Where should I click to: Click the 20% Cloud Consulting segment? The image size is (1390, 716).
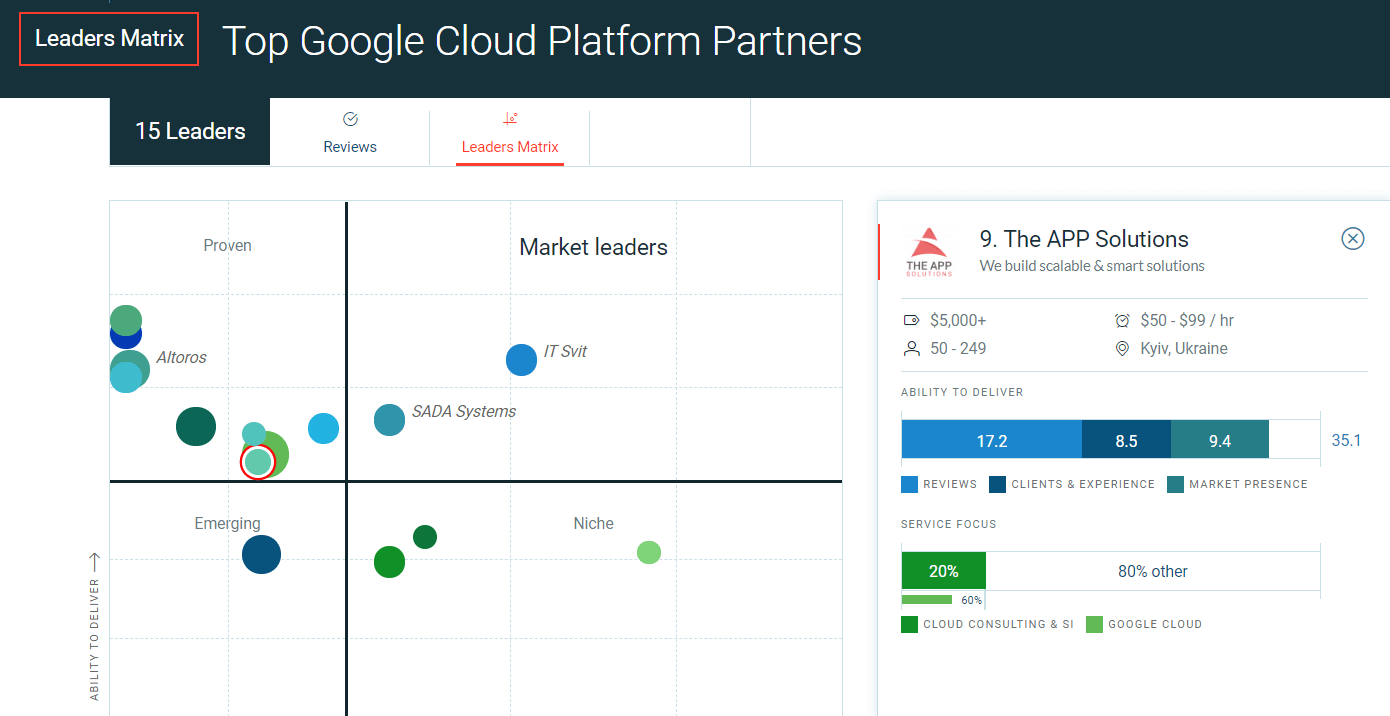click(x=944, y=571)
